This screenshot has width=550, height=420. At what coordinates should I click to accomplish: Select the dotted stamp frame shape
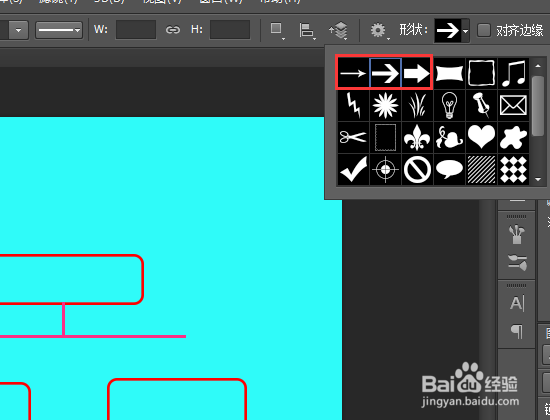(x=385, y=137)
